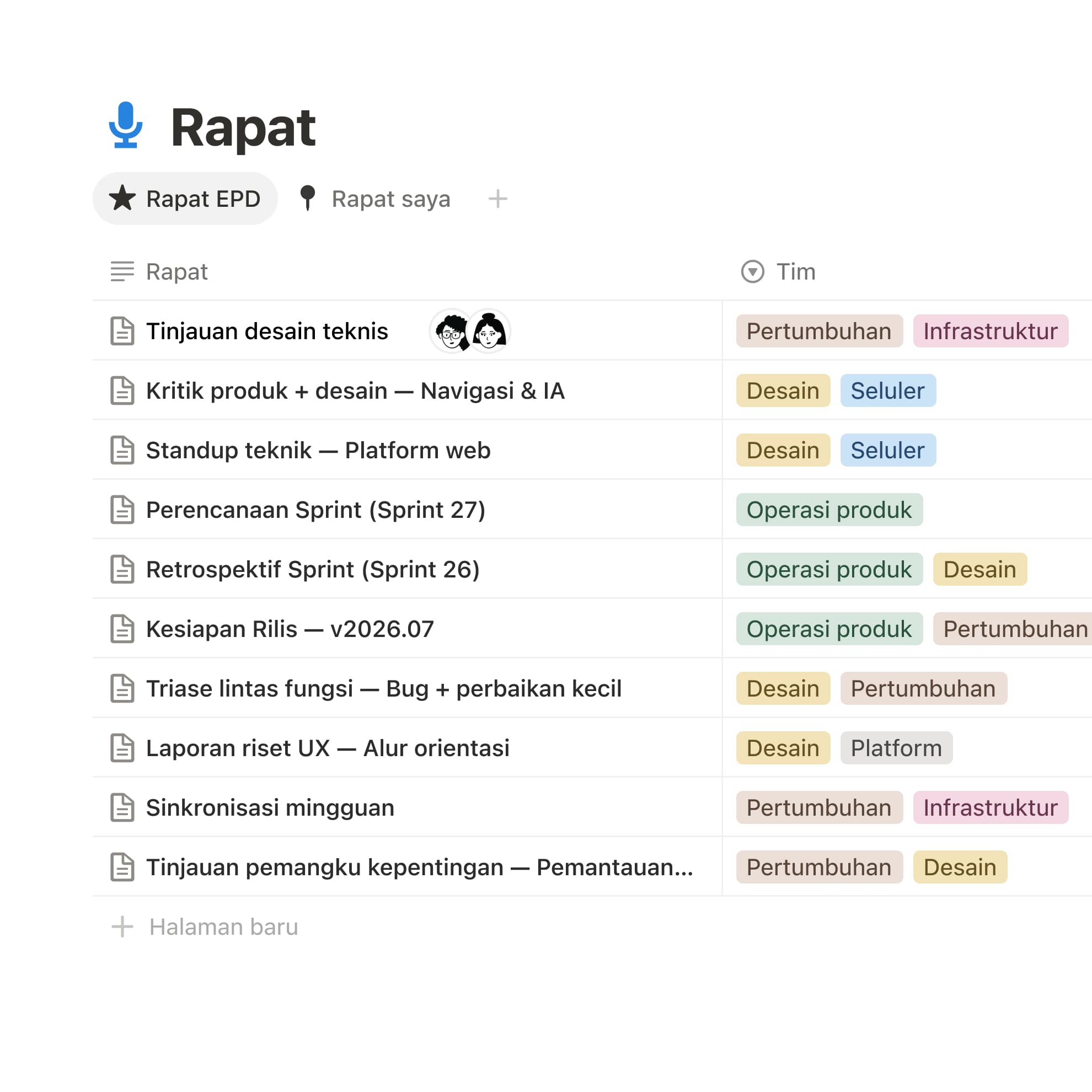Add a new view with the plus icon
Viewport: 1092px width, 1092px height.
tap(497, 199)
